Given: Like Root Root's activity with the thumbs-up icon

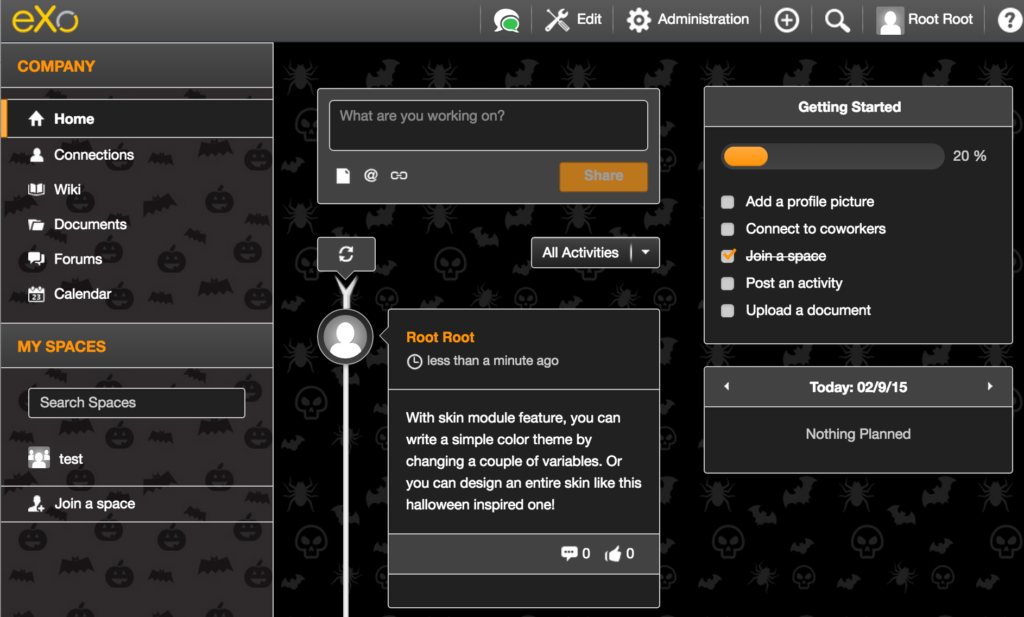Looking at the screenshot, I should (614, 553).
